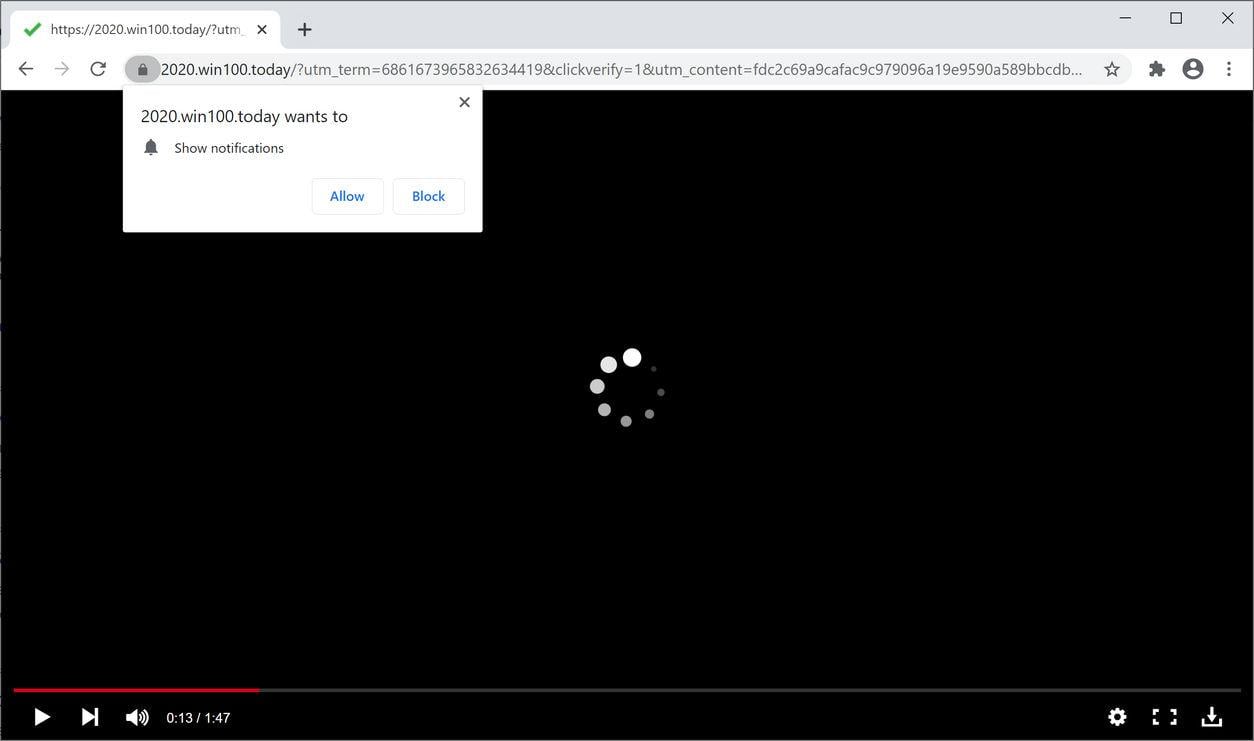Click the browser Forward arrow
This screenshot has height=741, width=1254.
click(x=62, y=69)
